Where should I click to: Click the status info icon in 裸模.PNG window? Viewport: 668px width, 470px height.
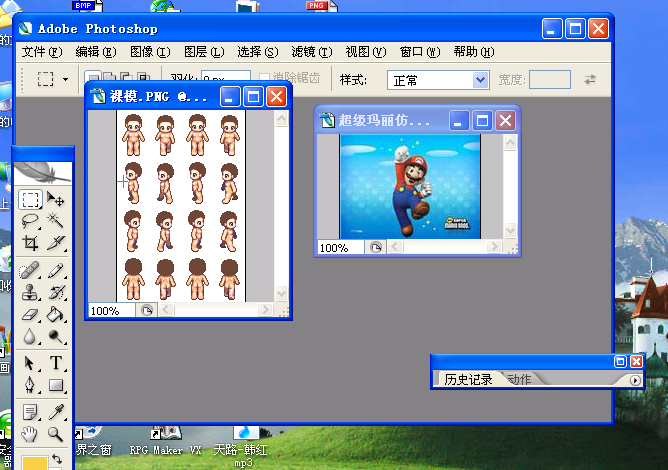(147, 310)
